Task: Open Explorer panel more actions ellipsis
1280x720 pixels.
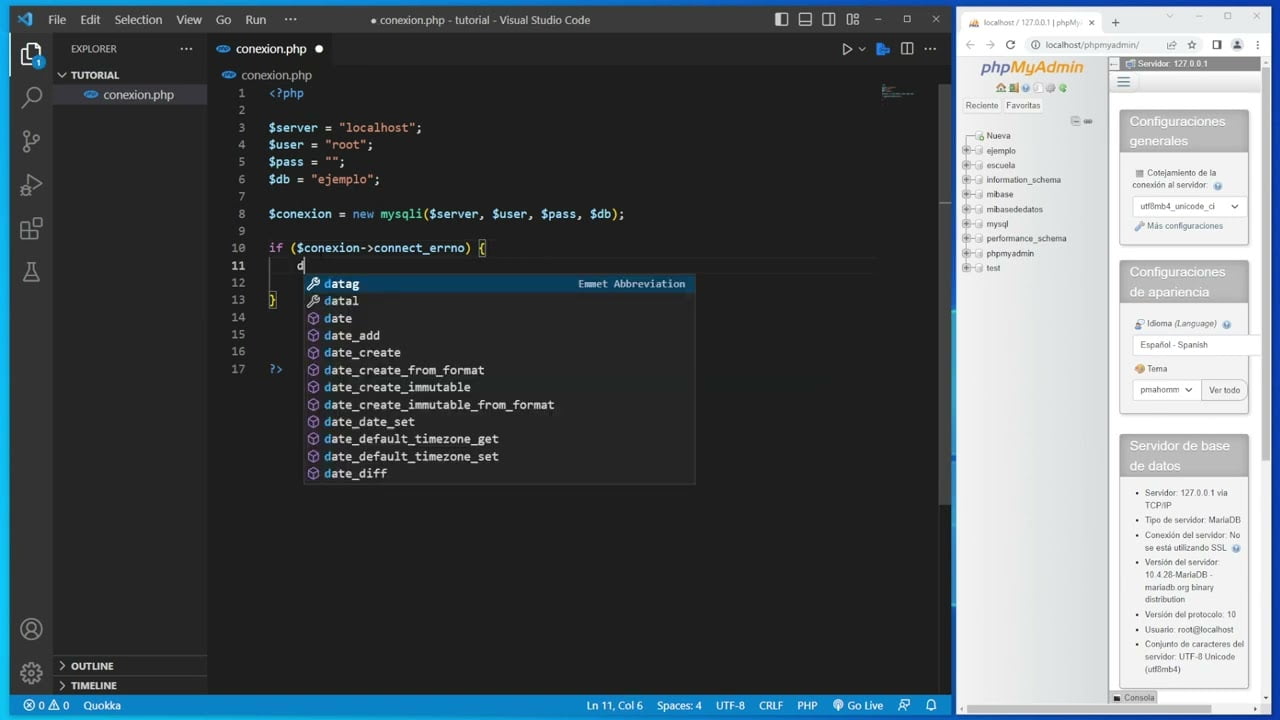Action: (186, 49)
